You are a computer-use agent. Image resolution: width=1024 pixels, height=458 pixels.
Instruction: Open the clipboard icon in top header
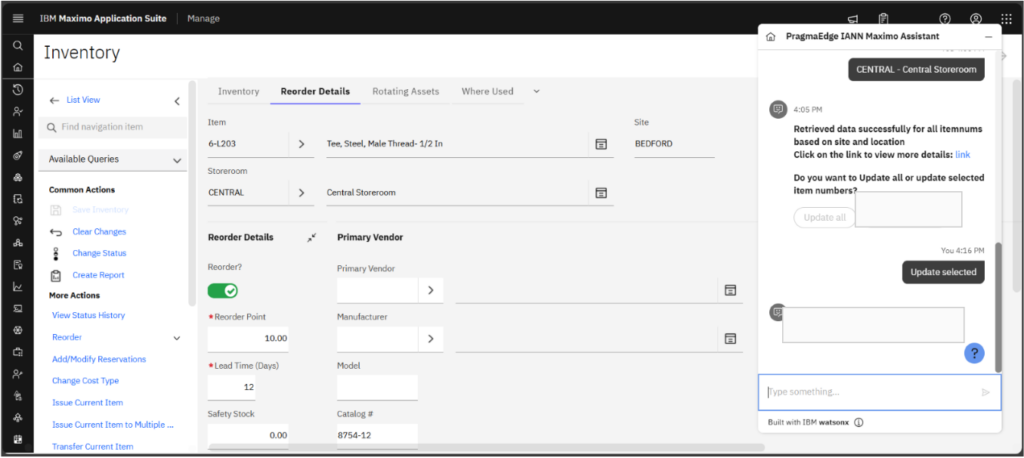(884, 19)
